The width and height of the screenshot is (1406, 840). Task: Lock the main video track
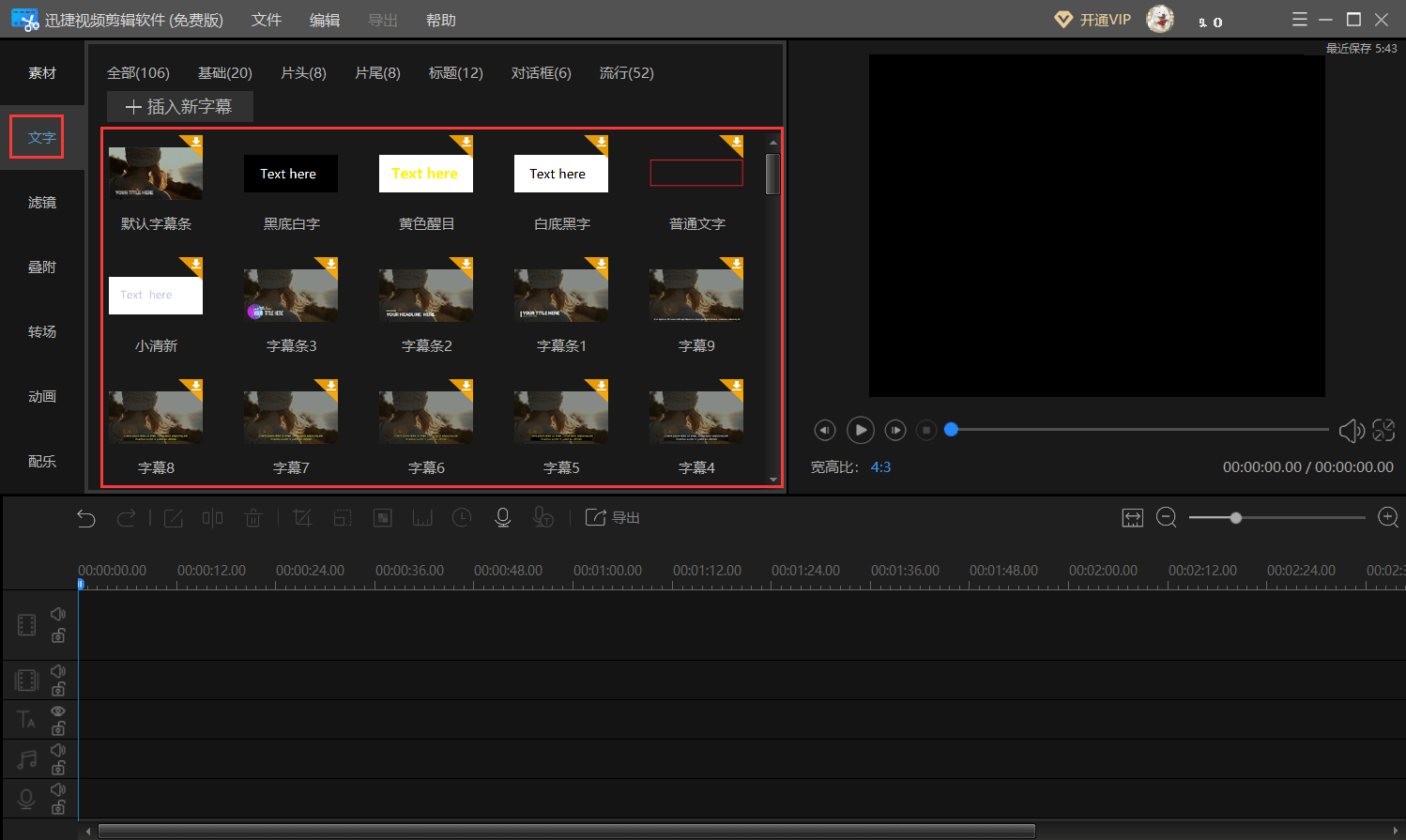(58, 635)
